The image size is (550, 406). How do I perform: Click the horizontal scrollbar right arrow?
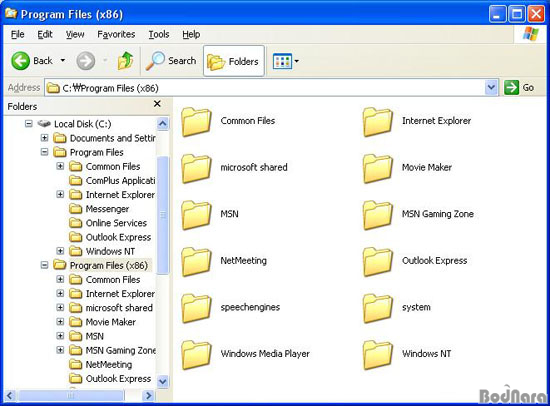click(148, 395)
